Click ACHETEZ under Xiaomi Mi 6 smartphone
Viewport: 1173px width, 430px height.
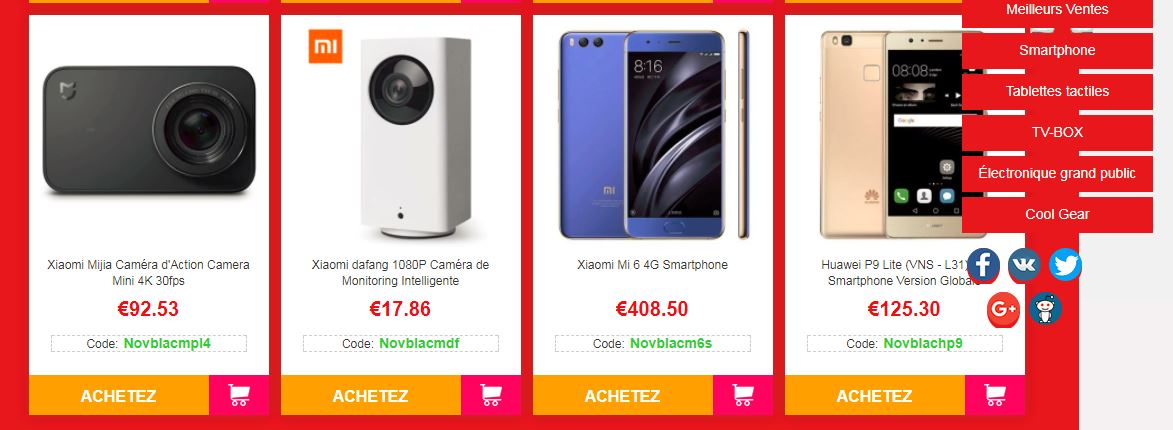623,395
